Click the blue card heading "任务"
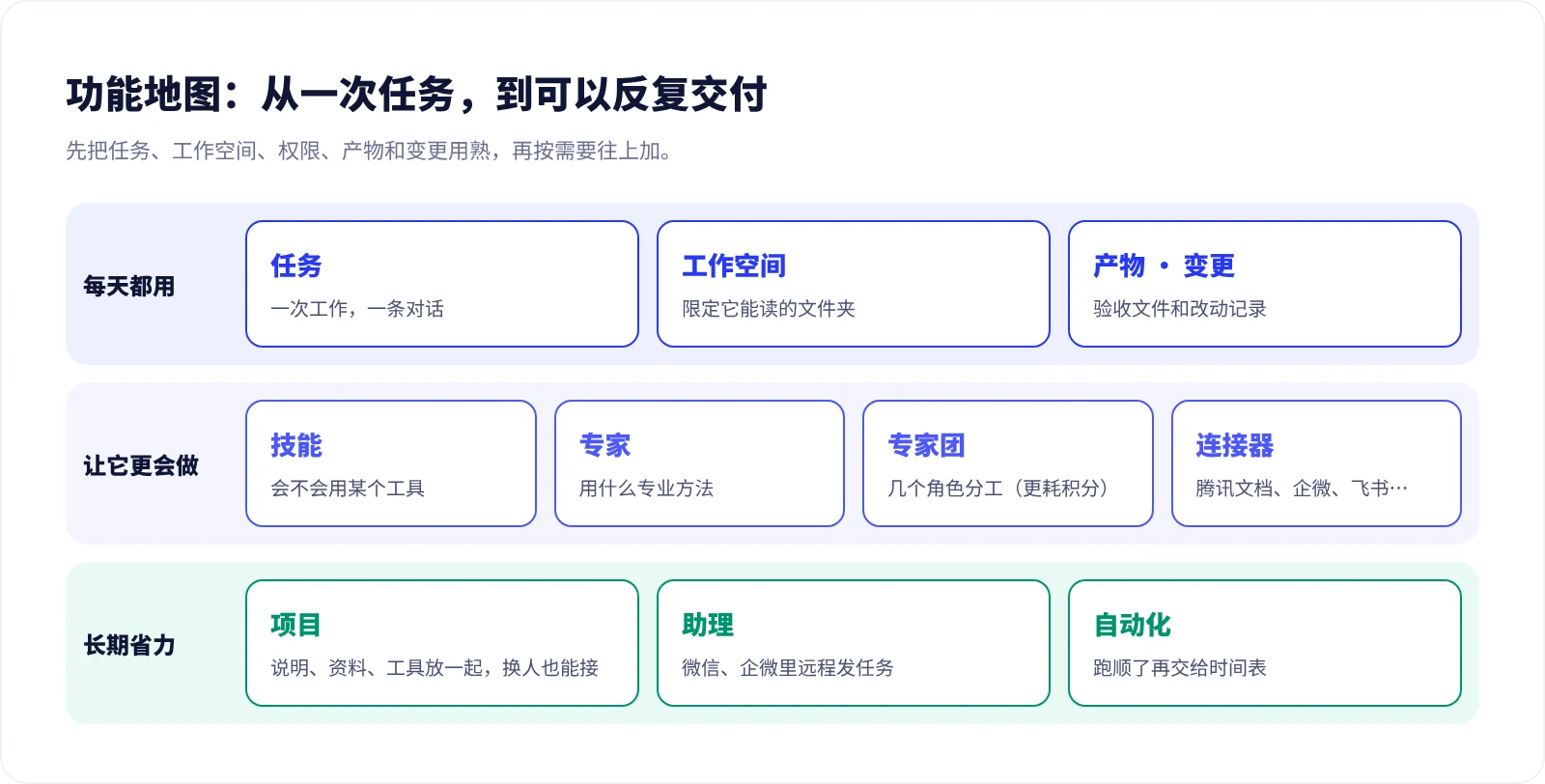This screenshot has height=784, width=1545. [296, 266]
